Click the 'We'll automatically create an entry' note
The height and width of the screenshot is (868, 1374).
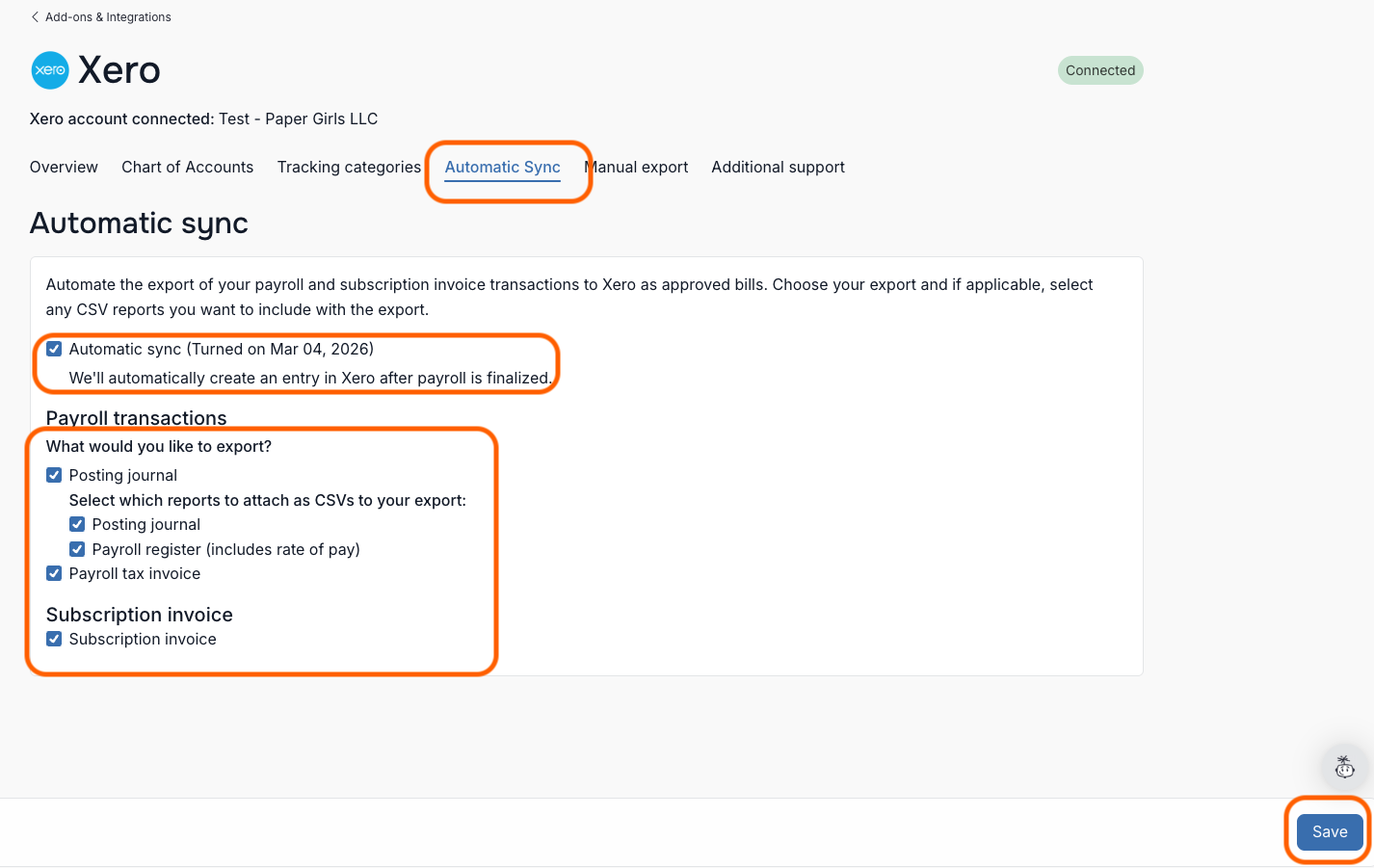(310, 379)
